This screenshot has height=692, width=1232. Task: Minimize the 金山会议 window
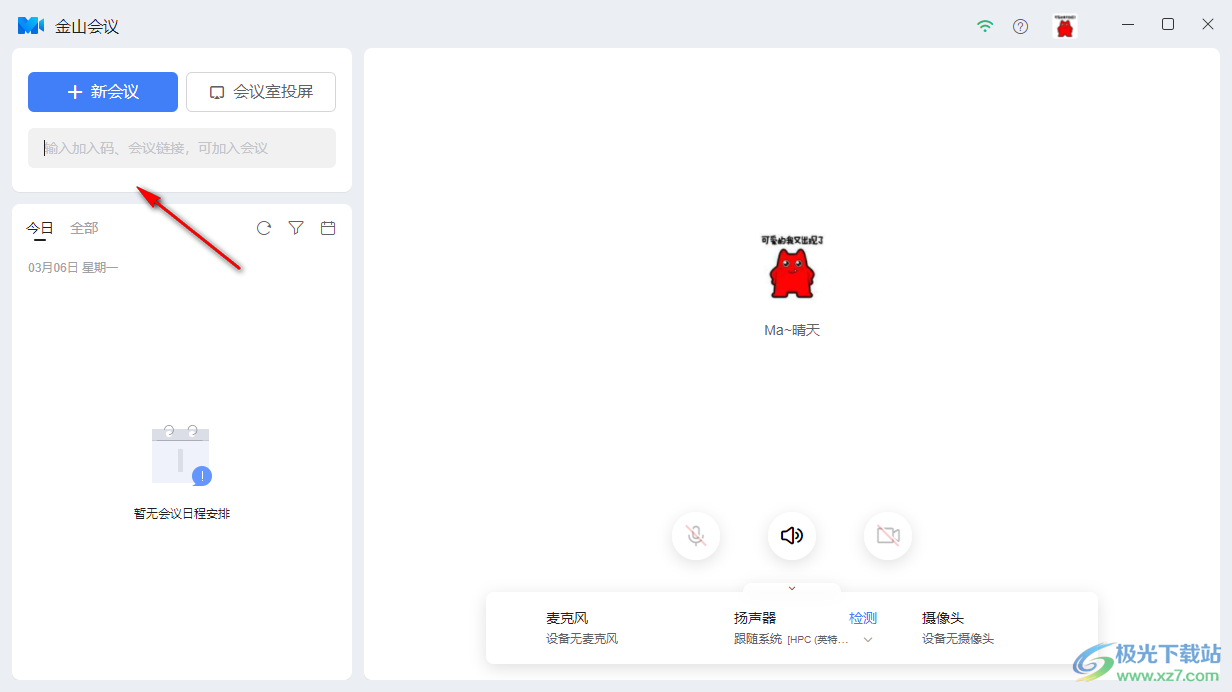[1129, 25]
